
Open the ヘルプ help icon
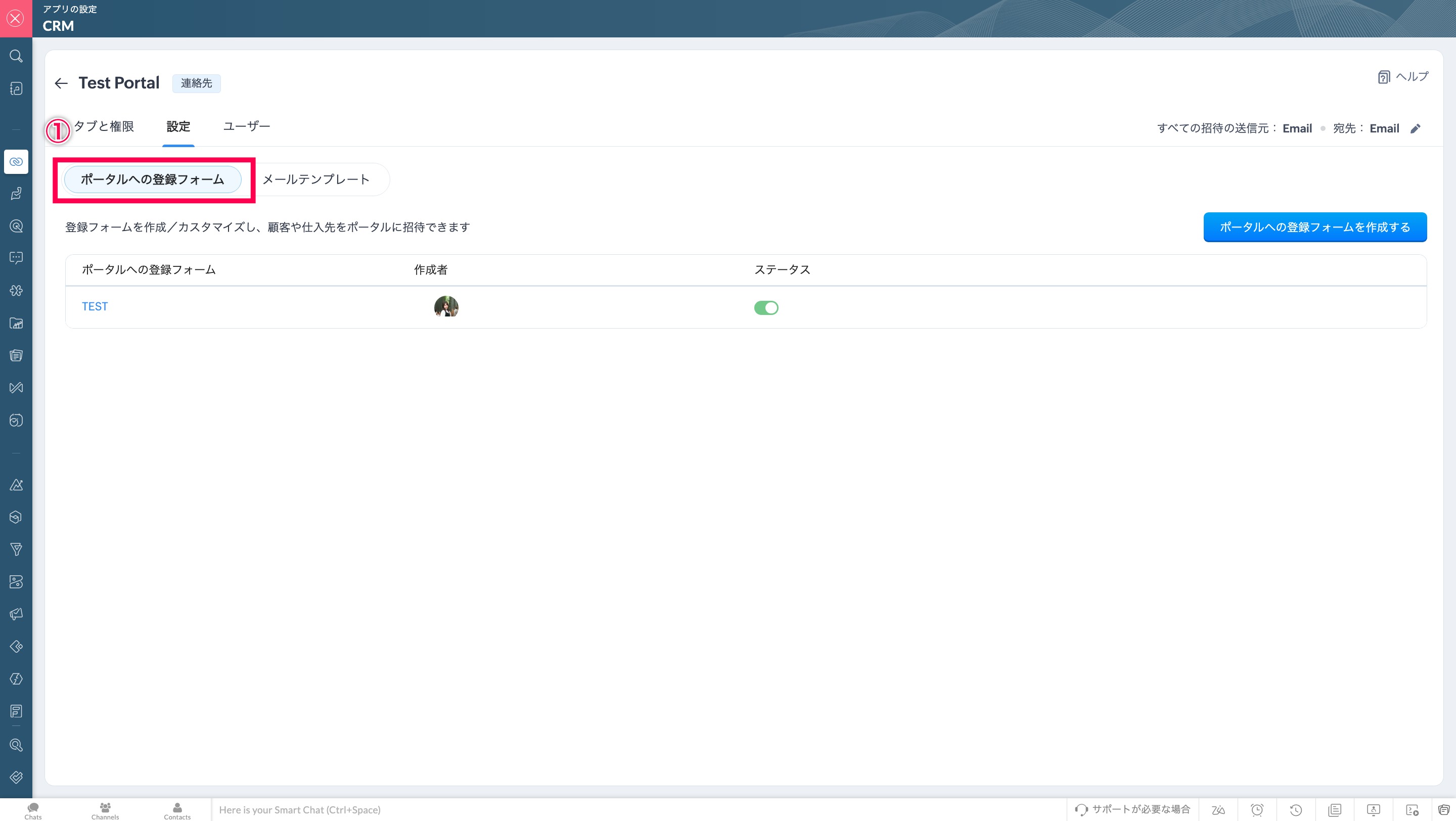pyautogui.click(x=1383, y=77)
